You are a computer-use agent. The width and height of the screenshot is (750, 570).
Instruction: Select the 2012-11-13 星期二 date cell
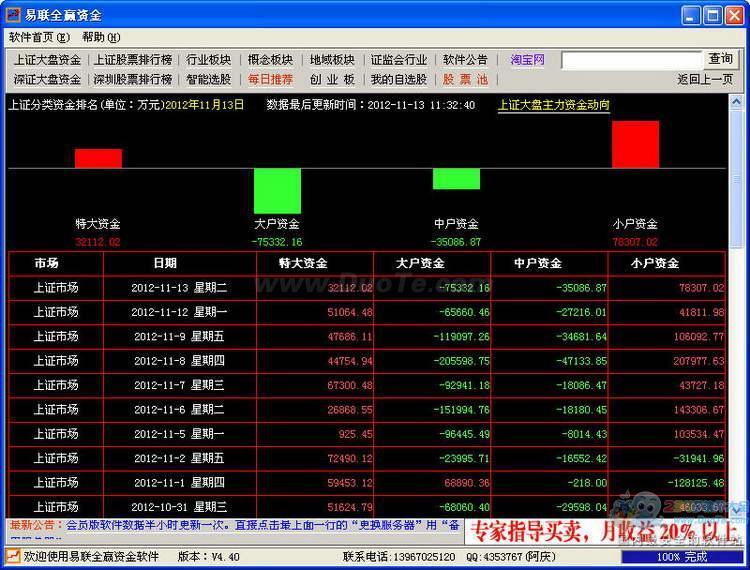click(179, 288)
